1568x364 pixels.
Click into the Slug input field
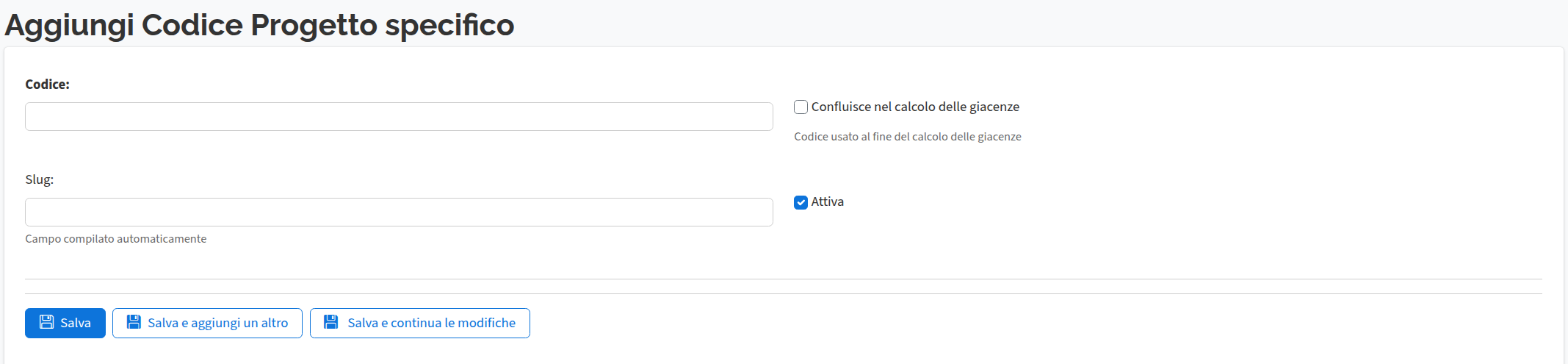tap(399, 213)
